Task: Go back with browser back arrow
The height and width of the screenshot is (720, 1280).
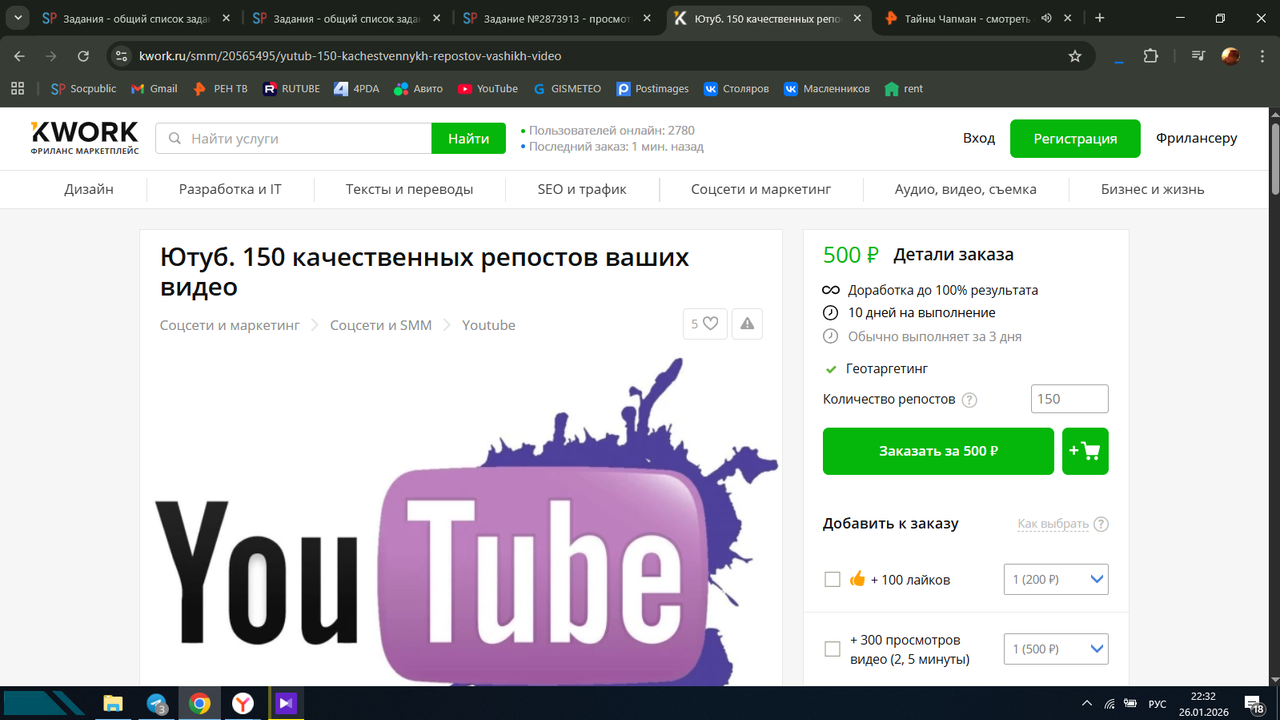Action: pyautogui.click(x=20, y=57)
